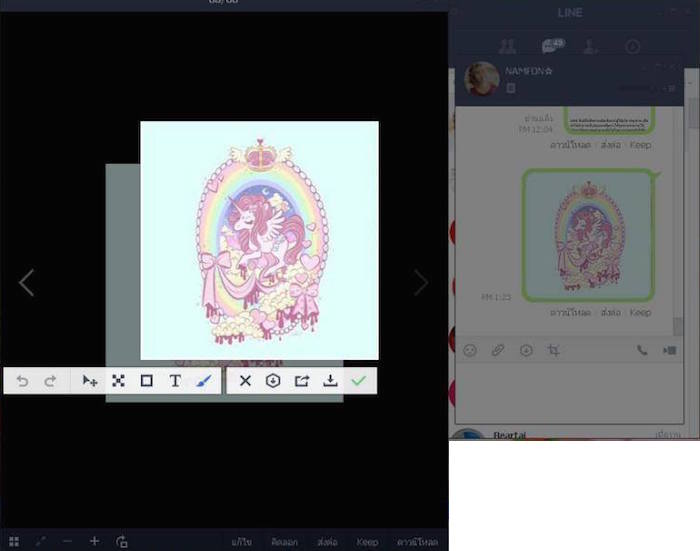Undo the last capture edit
The height and width of the screenshot is (551, 700).
pyautogui.click(x=22, y=381)
